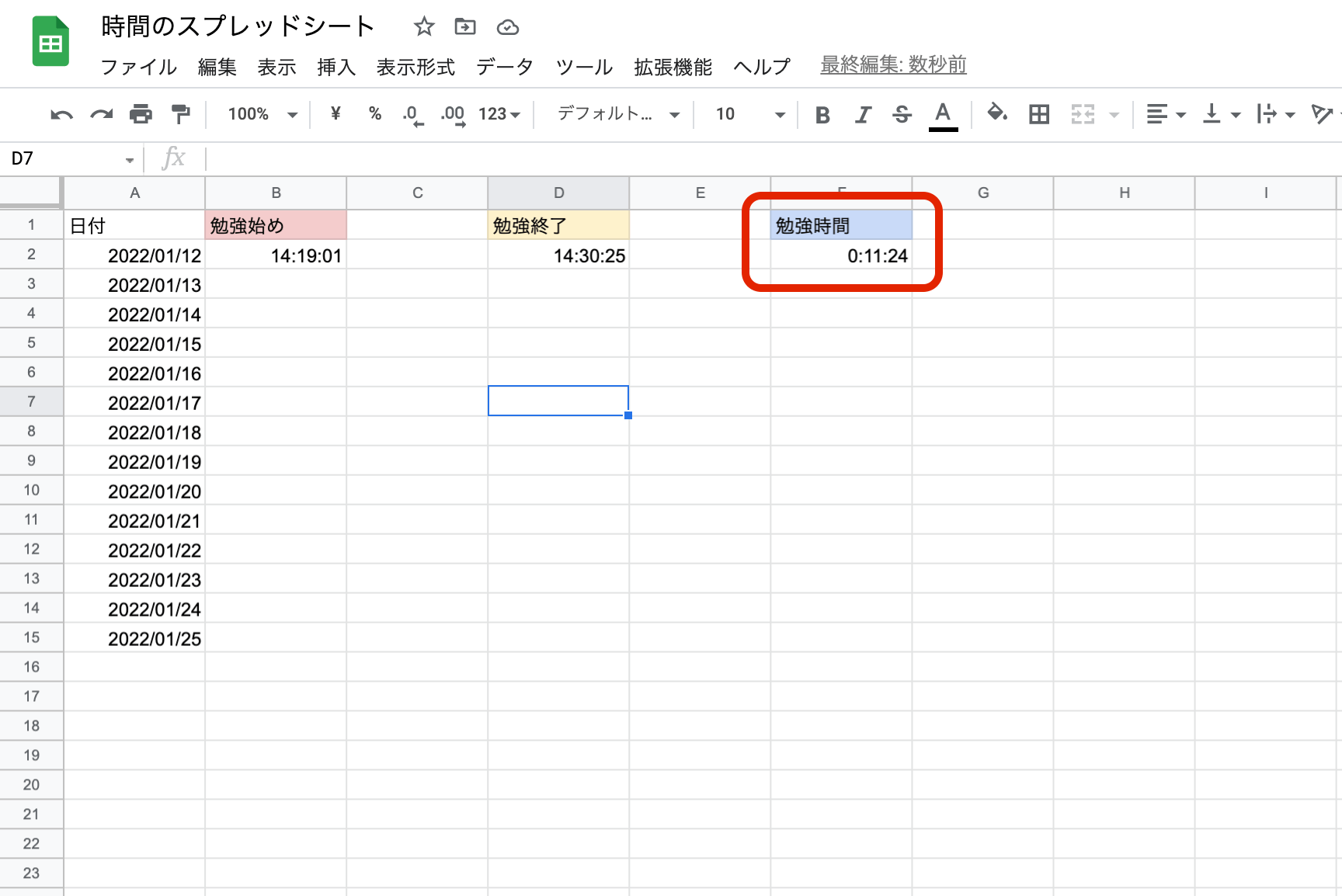Open the name box D7 dropdown
The image size is (1342, 896).
[129, 160]
